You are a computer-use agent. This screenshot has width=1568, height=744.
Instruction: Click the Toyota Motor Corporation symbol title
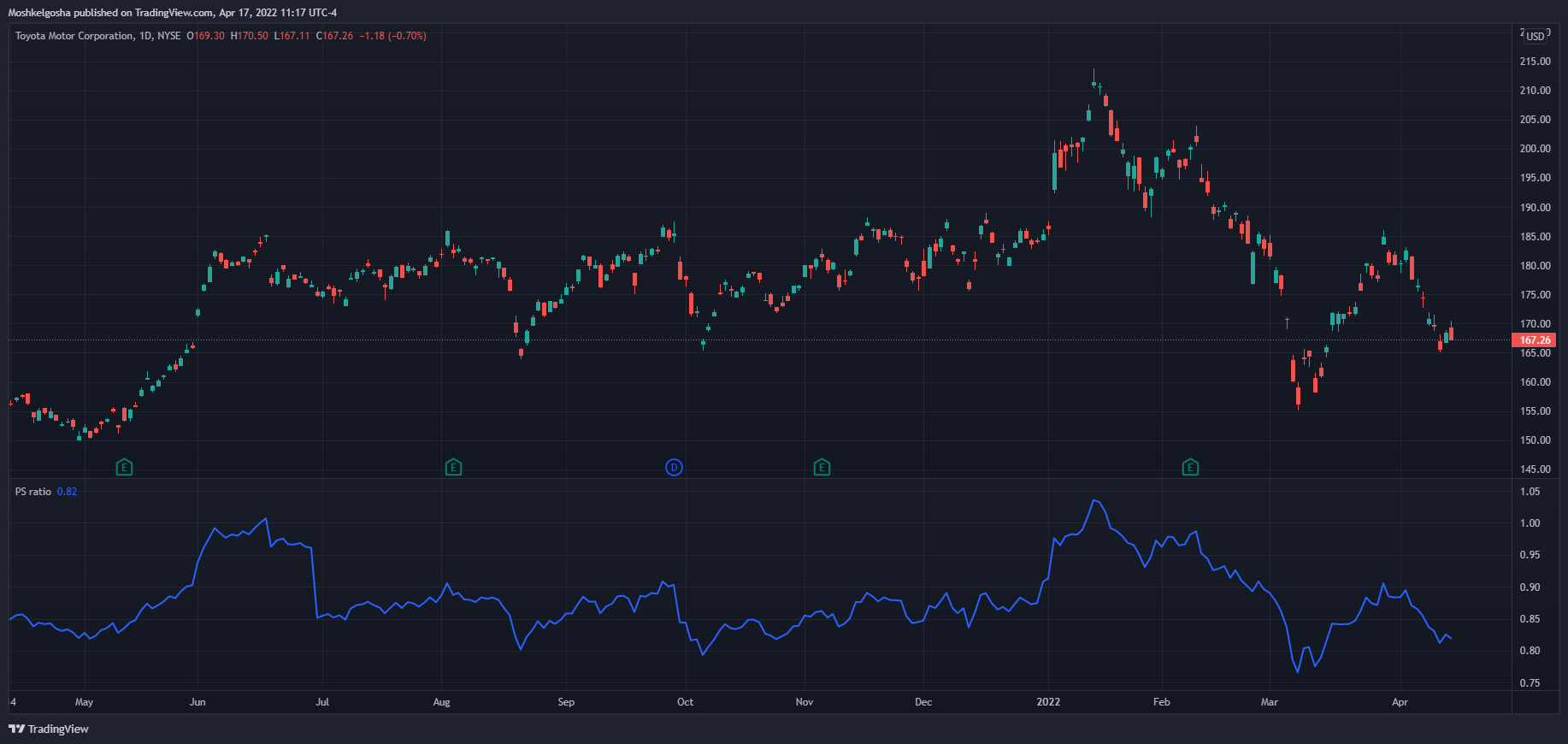coord(74,36)
